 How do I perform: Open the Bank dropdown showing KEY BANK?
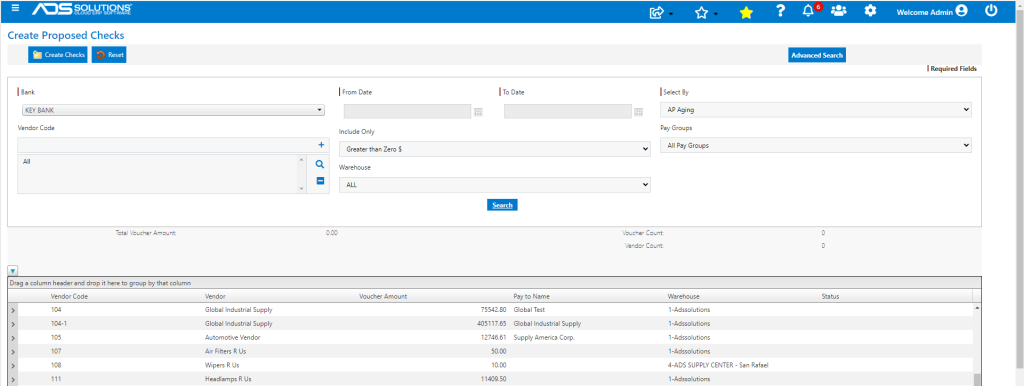coord(172,110)
